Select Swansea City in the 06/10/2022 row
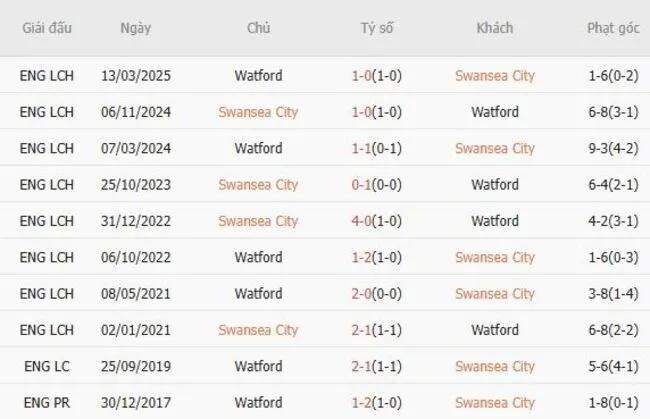650x419 pixels. (494, 257)
